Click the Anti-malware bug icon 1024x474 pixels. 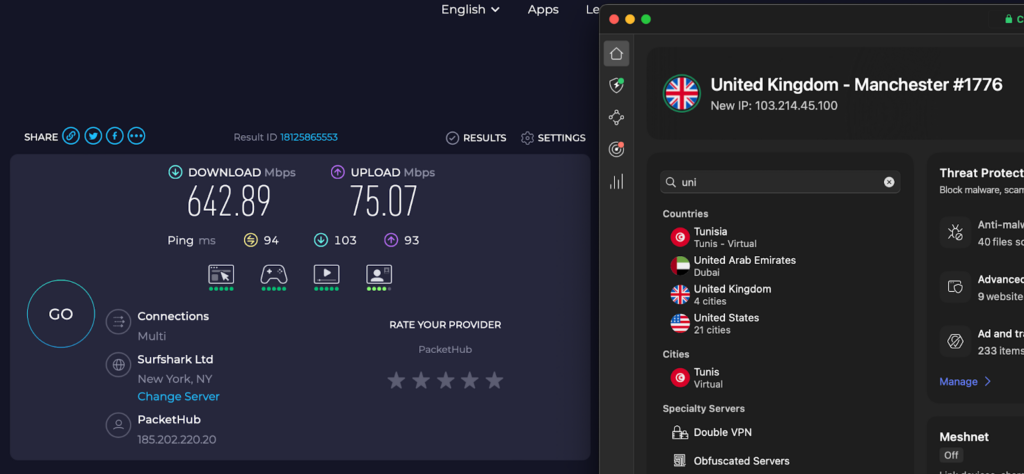click(x=955, y=232)
